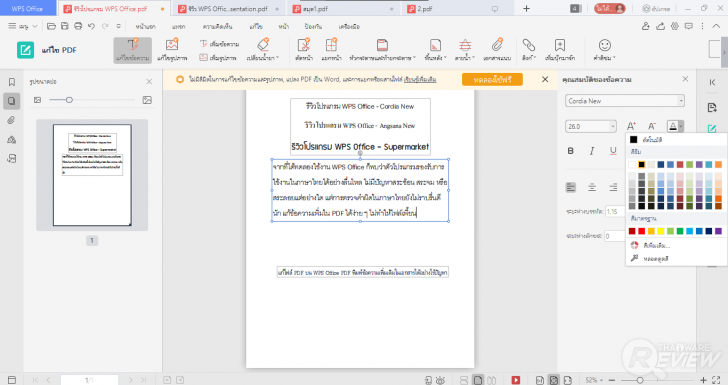This screenshot has height=385, width=728.
Task: Open the thumbnails panel in left sidebar
Action: (x=12, y=101)
